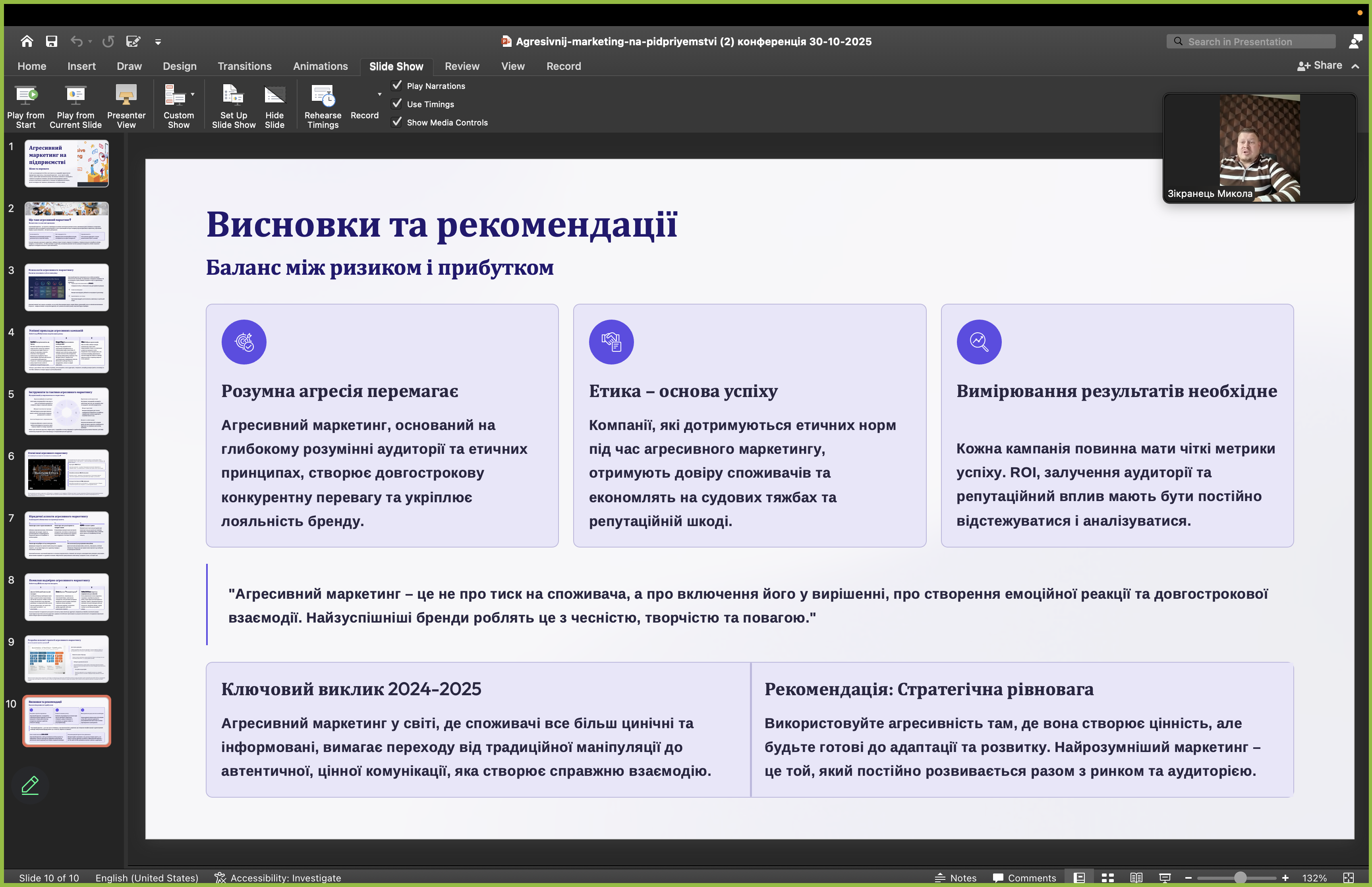The width and height of the screenshot is (1372, 887).
Task: Click the Save icon in title bar
Action: (52, 41)
